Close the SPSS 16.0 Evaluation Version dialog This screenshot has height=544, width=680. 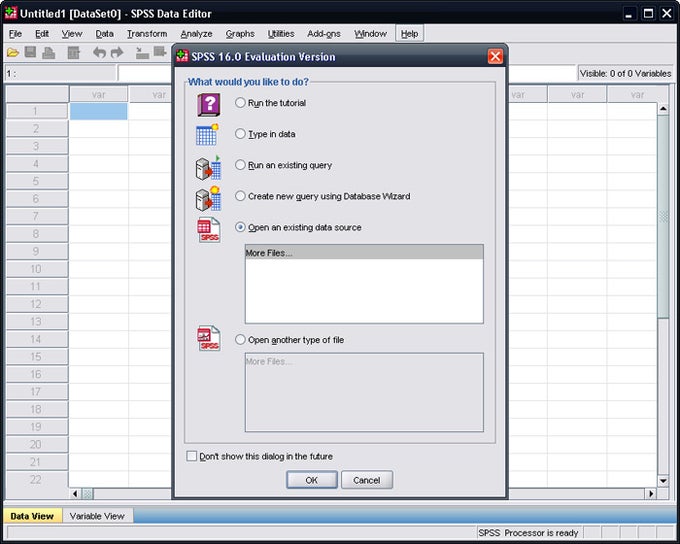(495, 56)
